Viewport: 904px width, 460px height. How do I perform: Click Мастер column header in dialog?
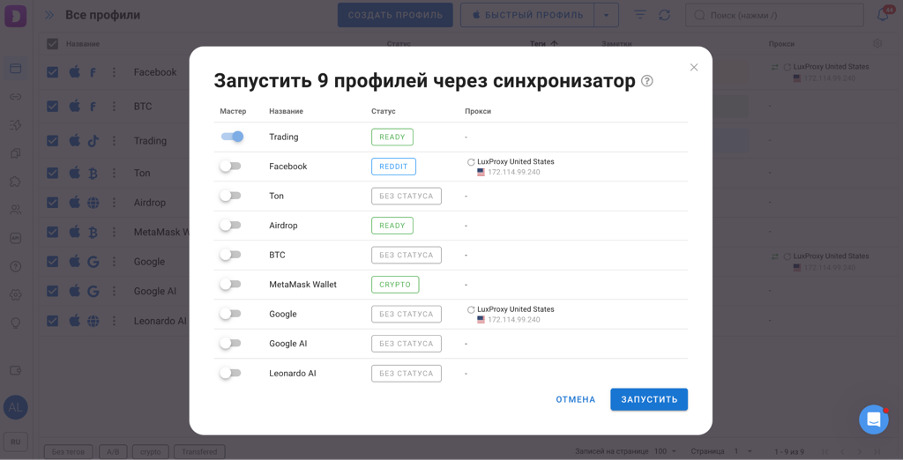click(233, 111)
